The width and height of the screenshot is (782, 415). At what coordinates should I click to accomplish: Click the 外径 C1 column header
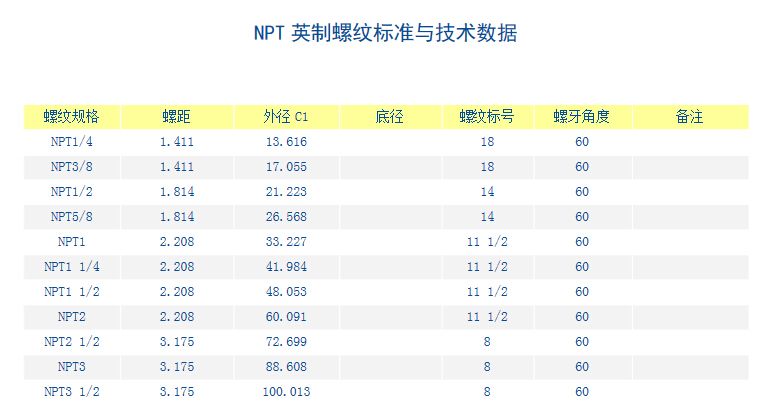[x=286, y=117]
